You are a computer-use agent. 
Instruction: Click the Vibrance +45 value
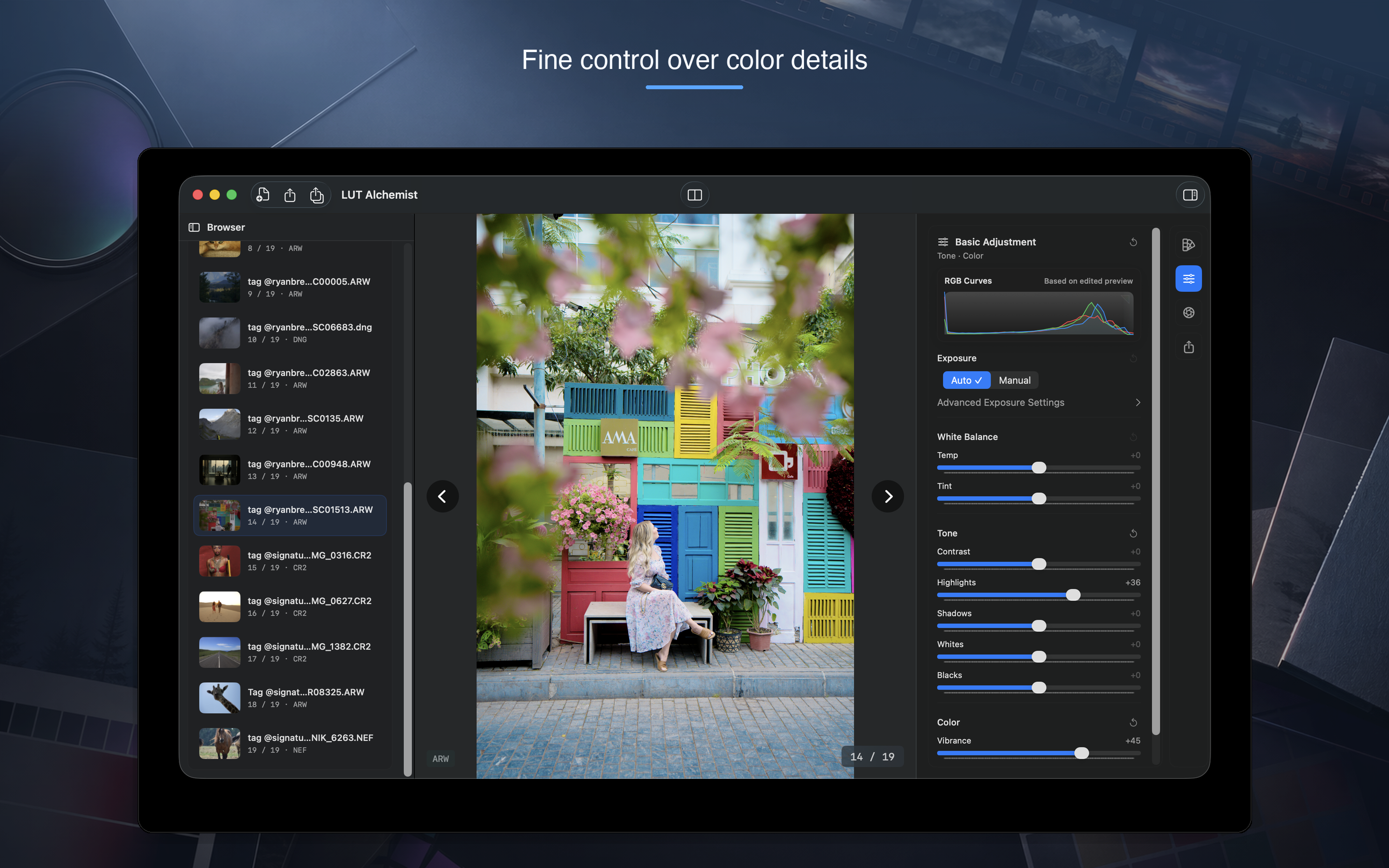point(1132,741)
